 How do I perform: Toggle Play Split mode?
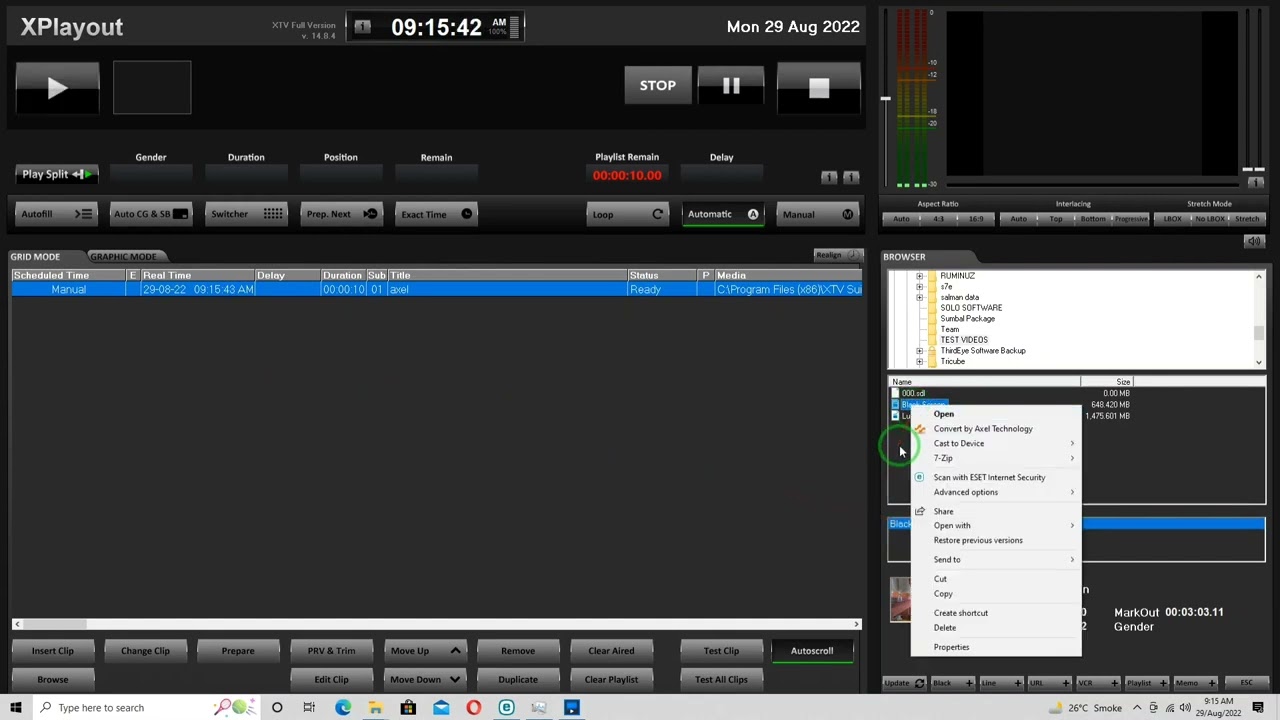pyautogui.click(x=56, y=174)
